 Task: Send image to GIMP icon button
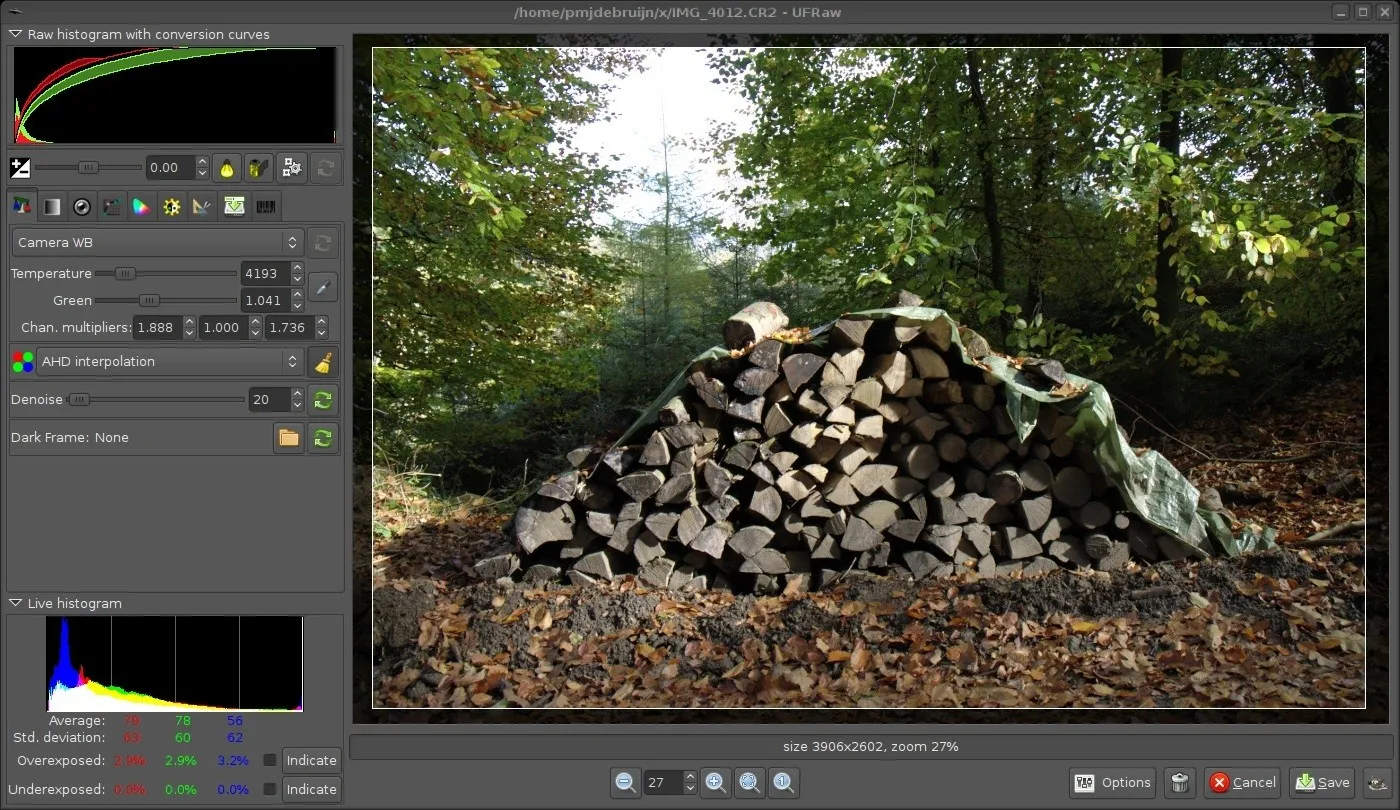tap(1378, 783)
